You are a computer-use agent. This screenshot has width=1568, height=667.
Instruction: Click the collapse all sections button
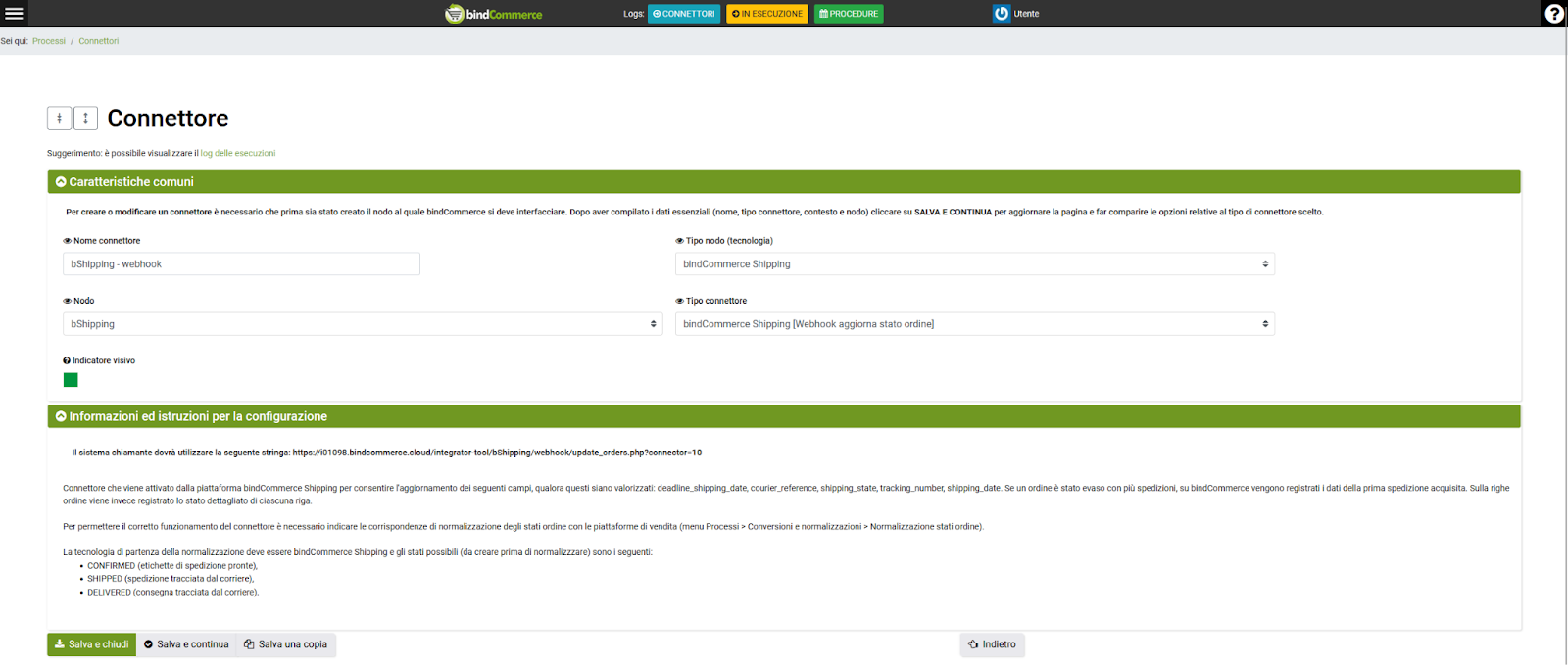pyautogui.click(x=59, y=119)
